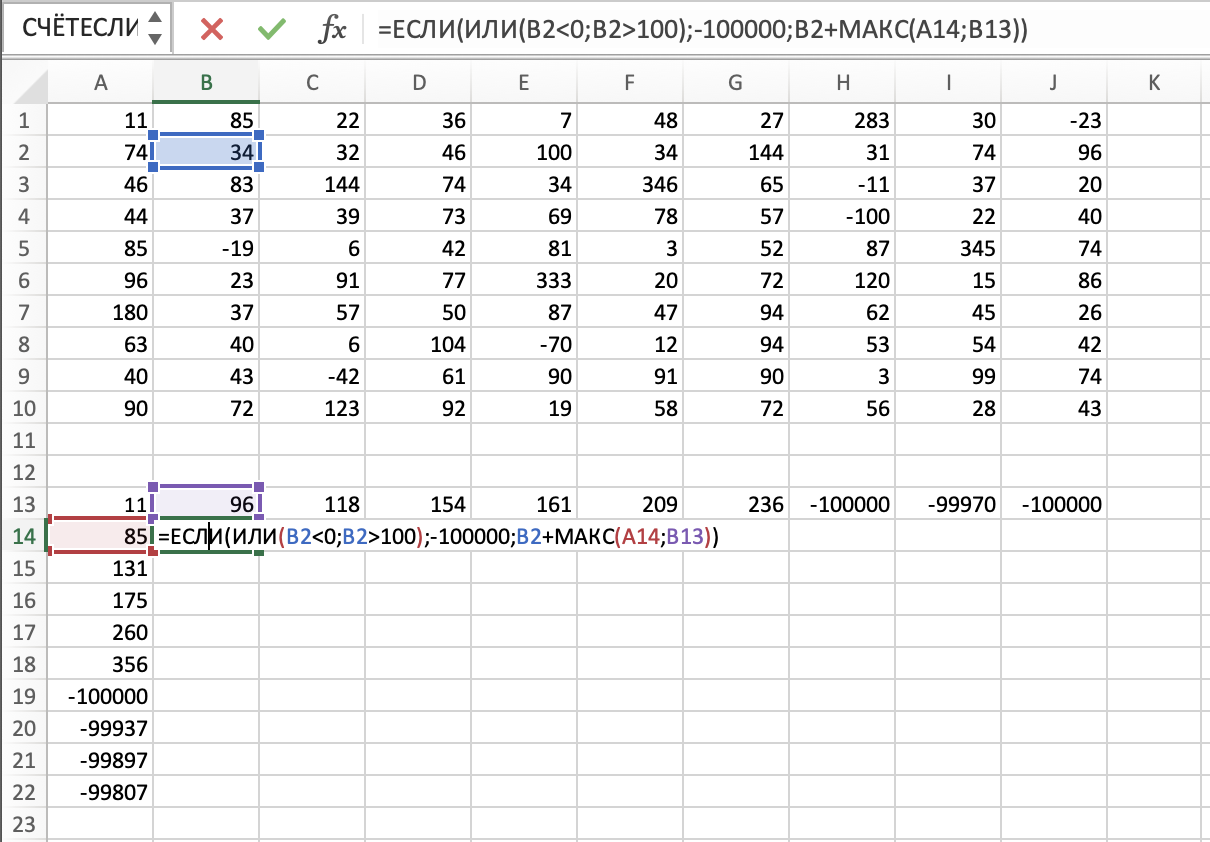Select row 14 header
Screen dimensions: 1210x842
[24, 537]
